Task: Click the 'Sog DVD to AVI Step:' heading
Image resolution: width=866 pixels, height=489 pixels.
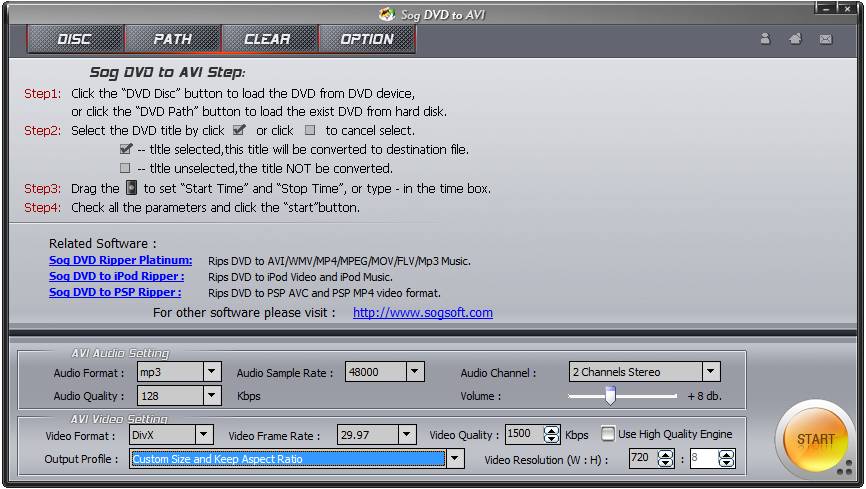Action: click(x=167, y=72)
